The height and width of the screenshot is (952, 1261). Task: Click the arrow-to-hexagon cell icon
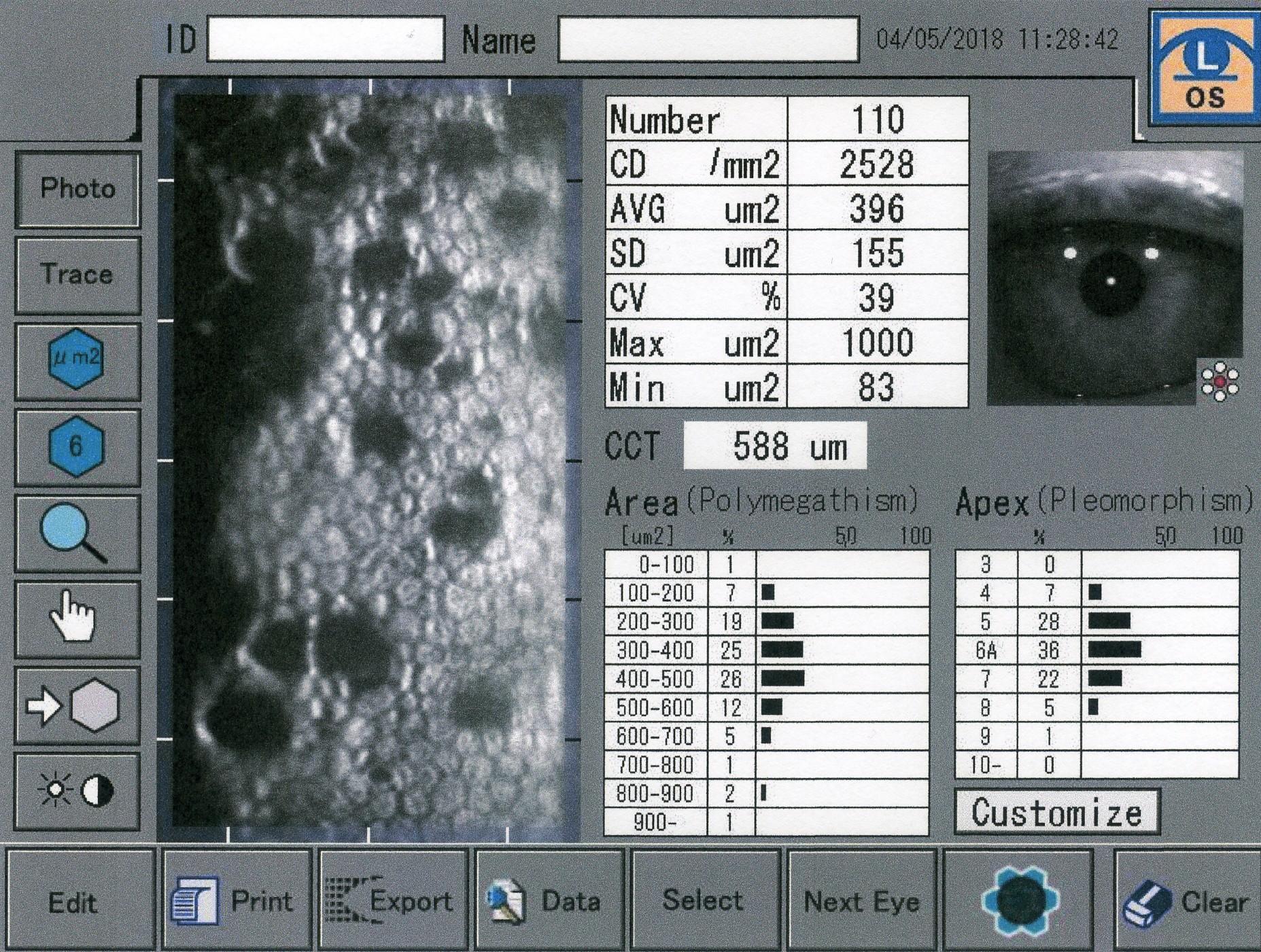(77, 706)
